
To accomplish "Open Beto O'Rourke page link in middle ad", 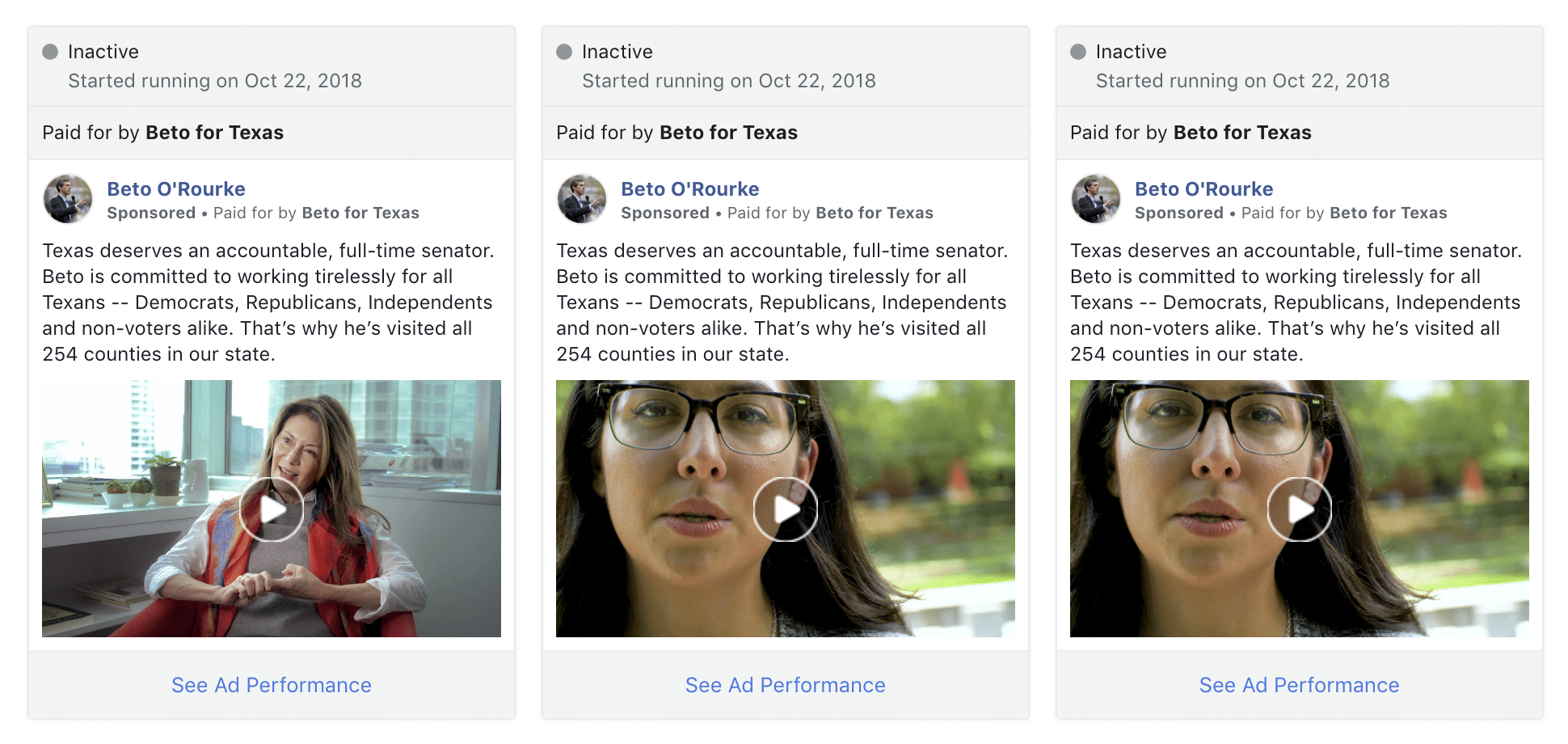I will (690, 189).
